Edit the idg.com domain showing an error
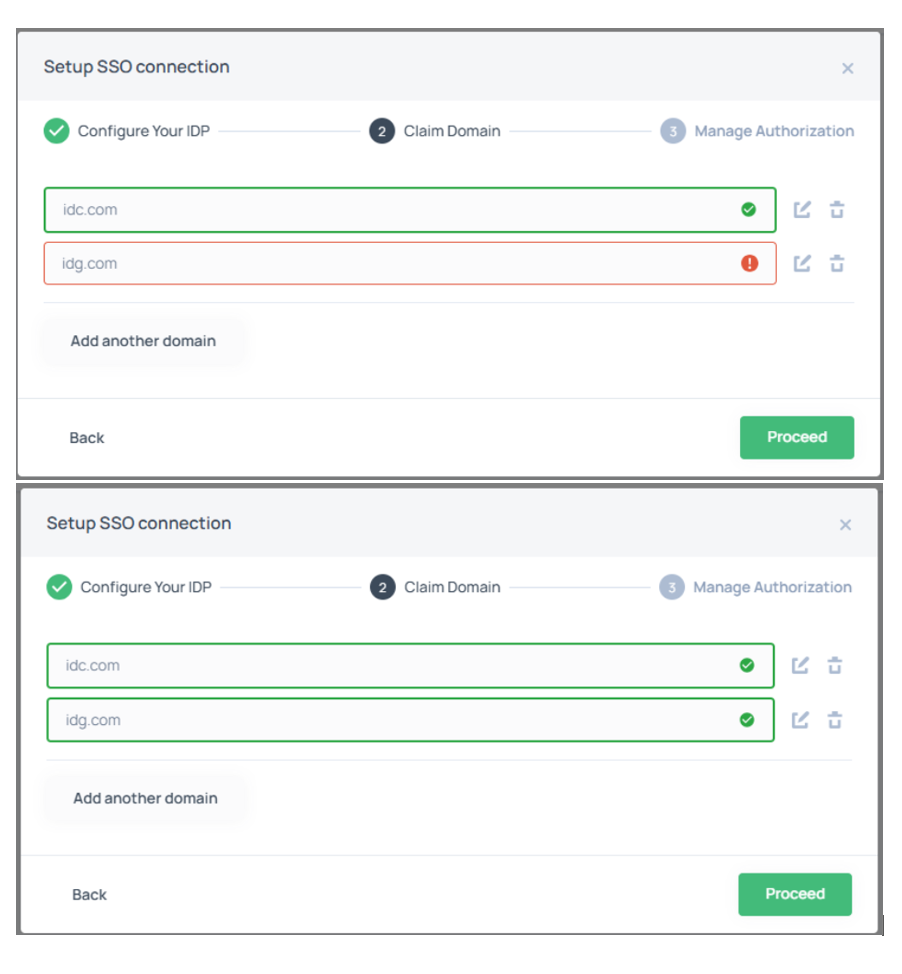 [802, 264]
